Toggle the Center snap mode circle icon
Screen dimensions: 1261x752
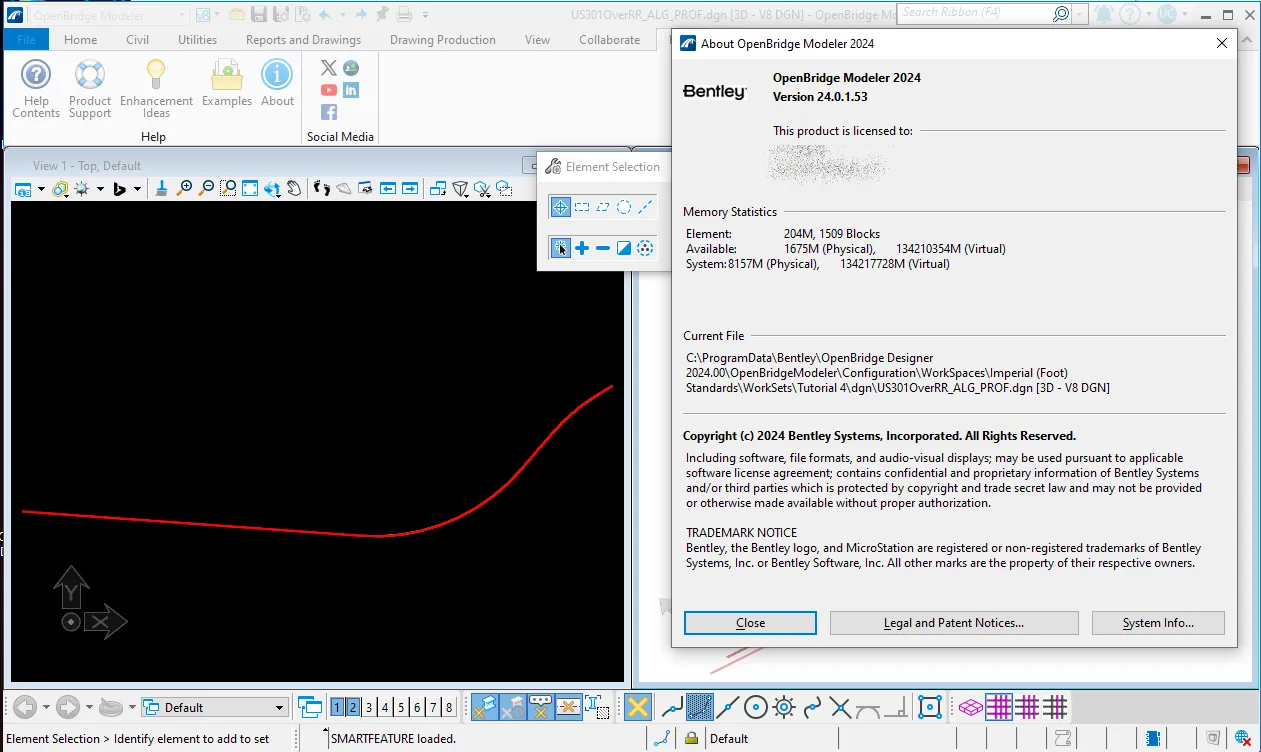[x=756, y=707]
